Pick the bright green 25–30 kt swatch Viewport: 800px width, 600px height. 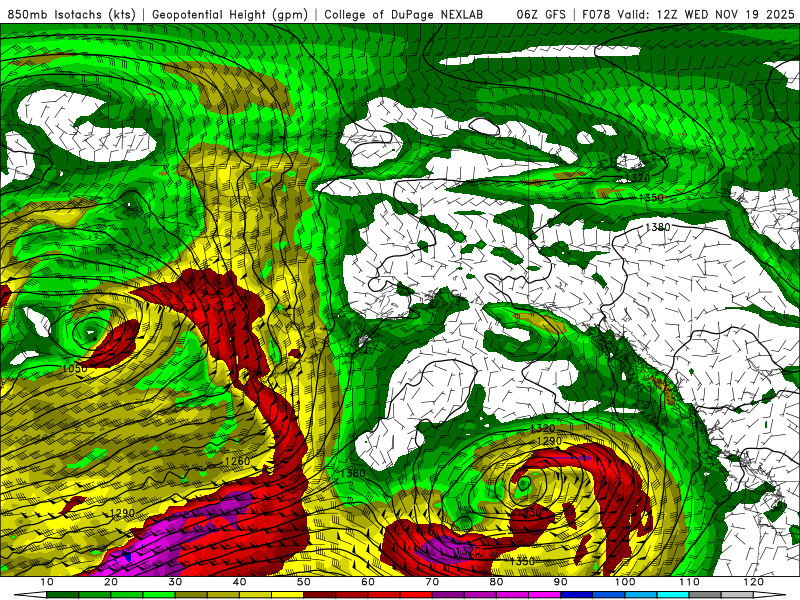pos(159,595)
